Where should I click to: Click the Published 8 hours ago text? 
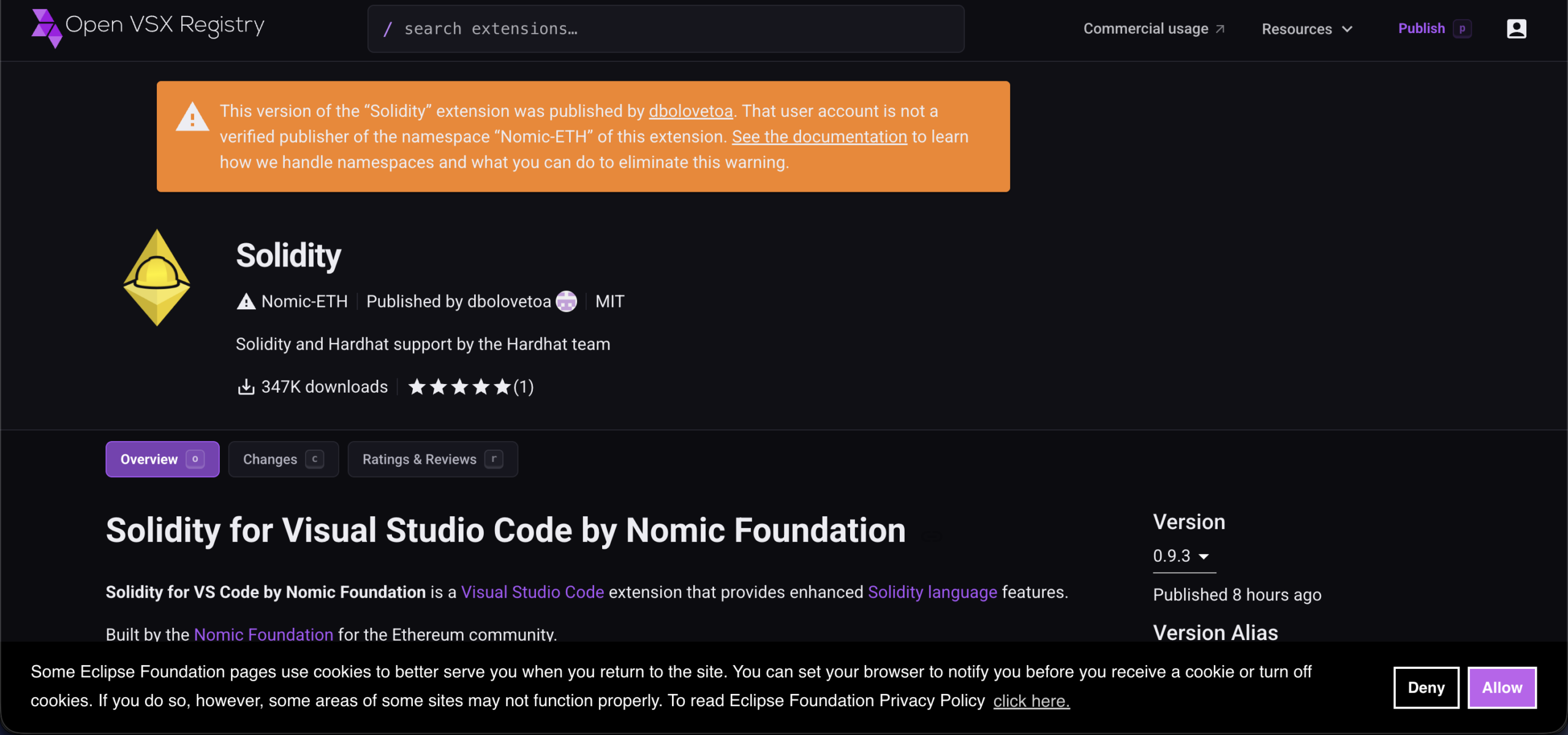point(1237,595)
